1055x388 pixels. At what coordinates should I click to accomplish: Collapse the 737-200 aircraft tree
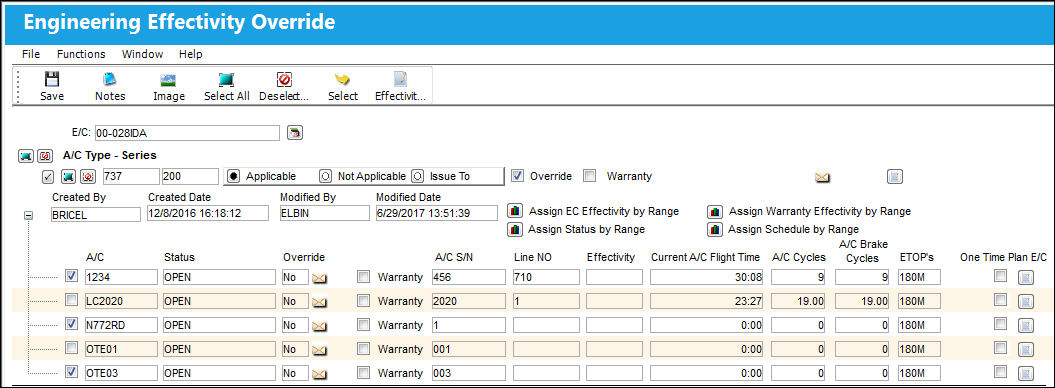[29, 216]
